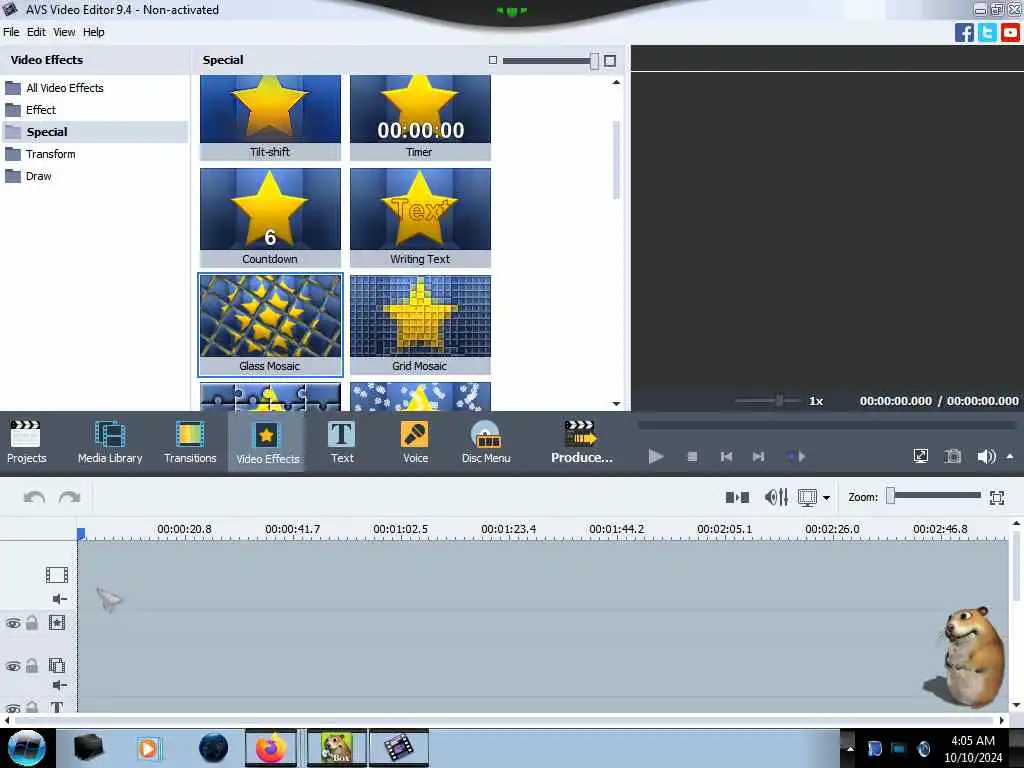Click the main video track film icon

(x=57, y=575)
